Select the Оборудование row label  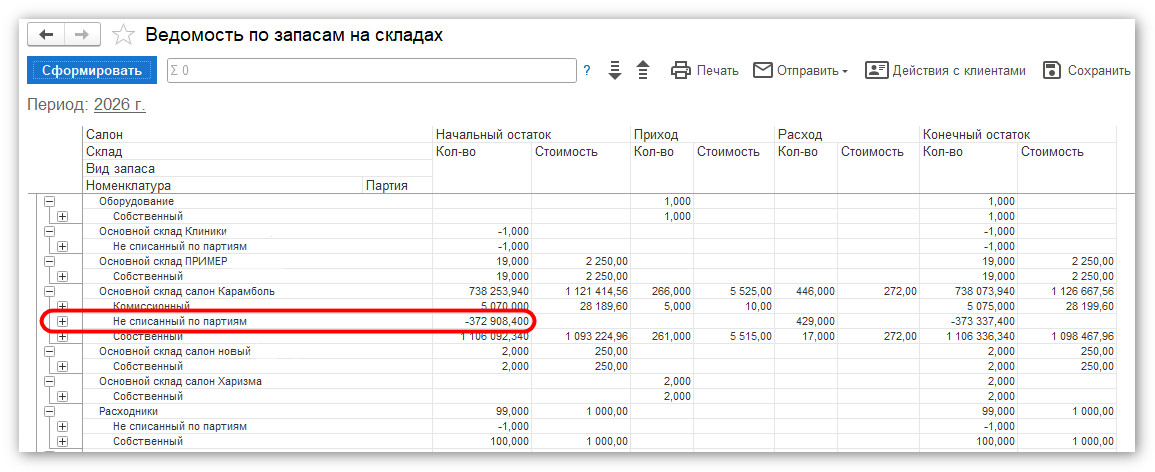click(136, 201)
